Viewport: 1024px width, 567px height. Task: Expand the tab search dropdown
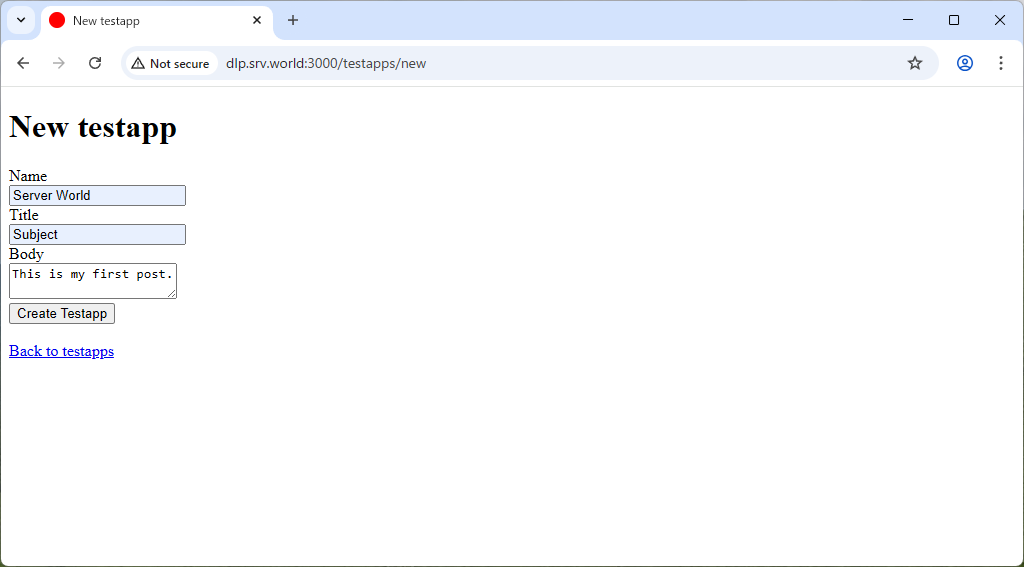[x=21, y=20]
